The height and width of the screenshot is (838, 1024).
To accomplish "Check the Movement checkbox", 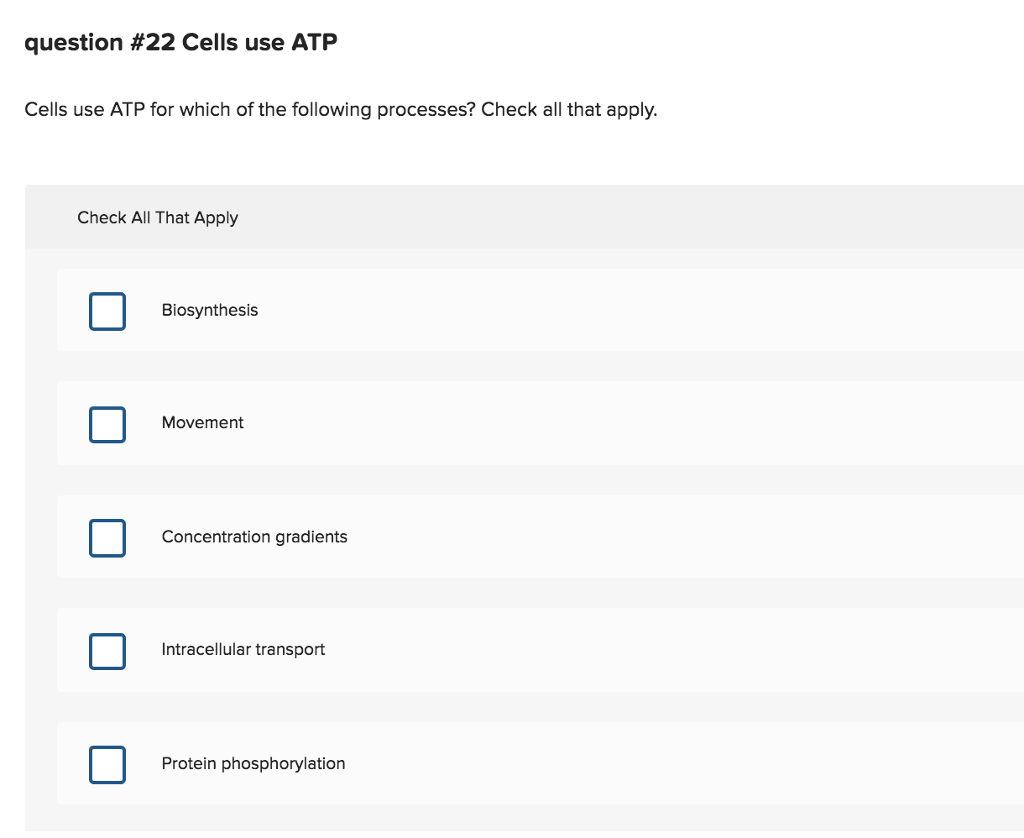I will (x=107, y=424).
